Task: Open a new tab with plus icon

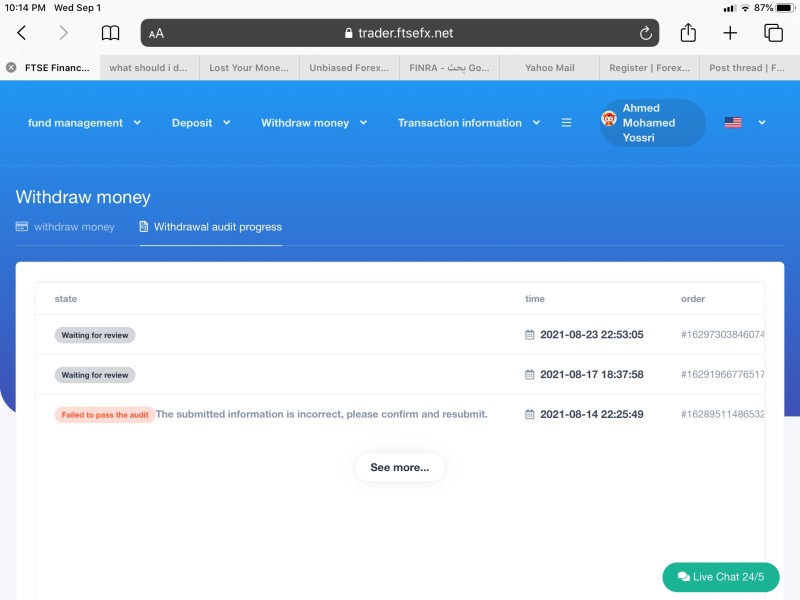Action: [x=730, y=33]
